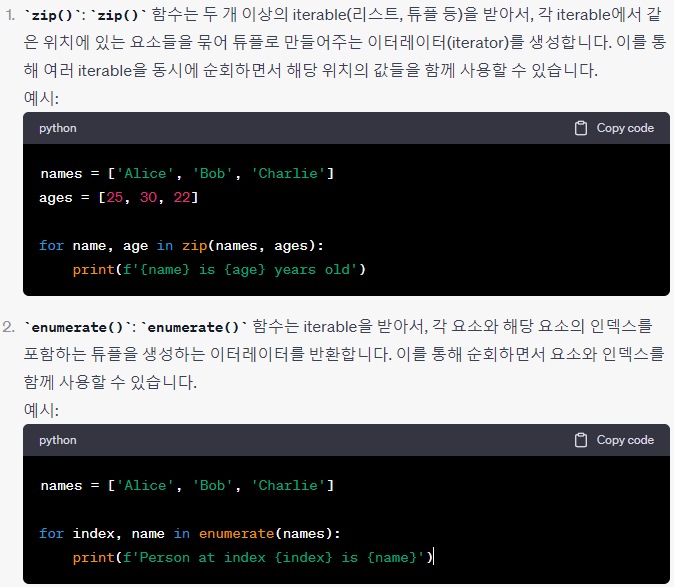This screenshot has height=587, width=674.
Task: Click the clipboard icon on the enumerate code block
Action: (x=581, y=440)
